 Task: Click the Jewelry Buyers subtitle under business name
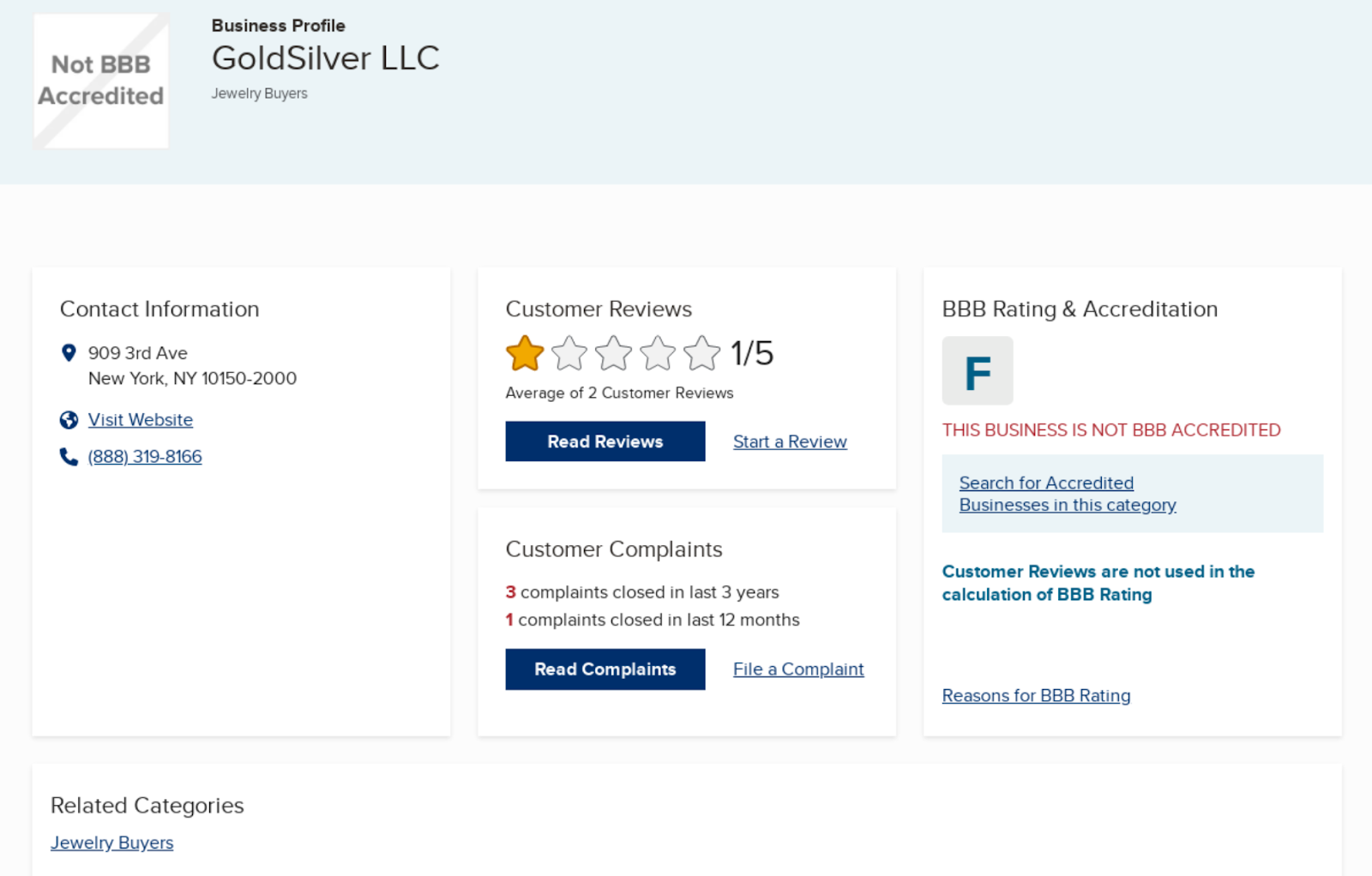[x=260, y=93]
